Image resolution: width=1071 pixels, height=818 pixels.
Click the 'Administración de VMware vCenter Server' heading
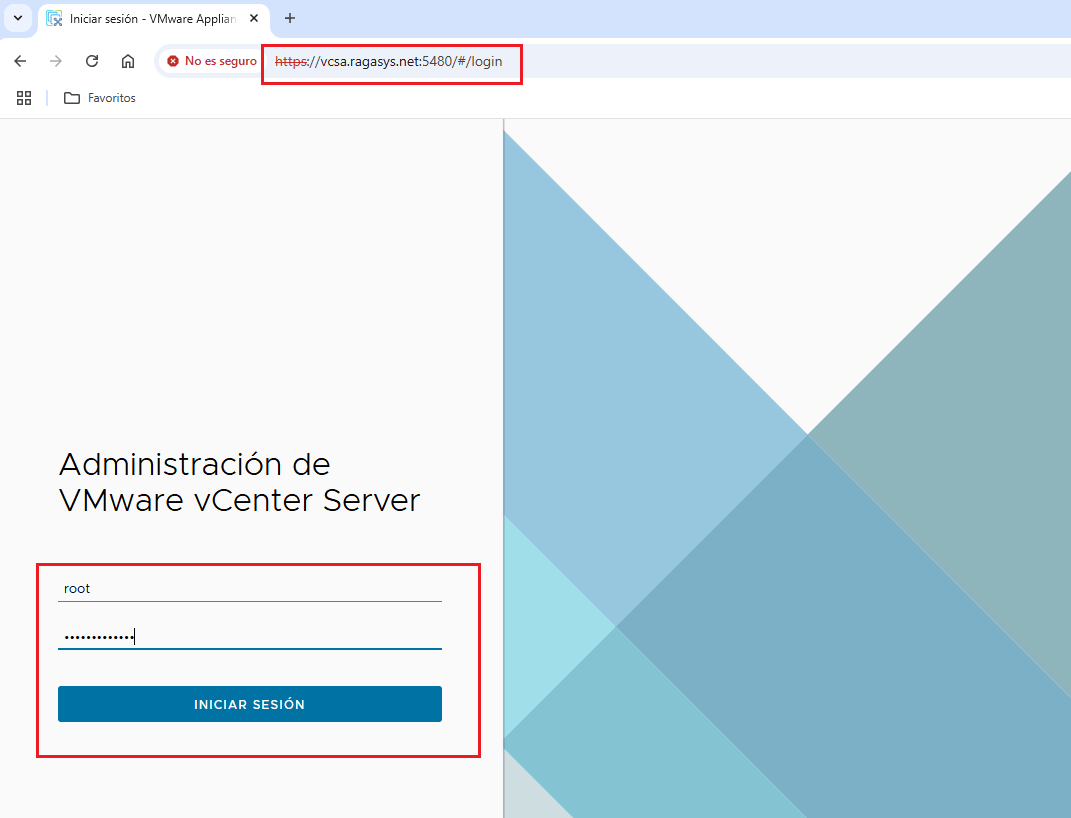[x=239, y=482]
